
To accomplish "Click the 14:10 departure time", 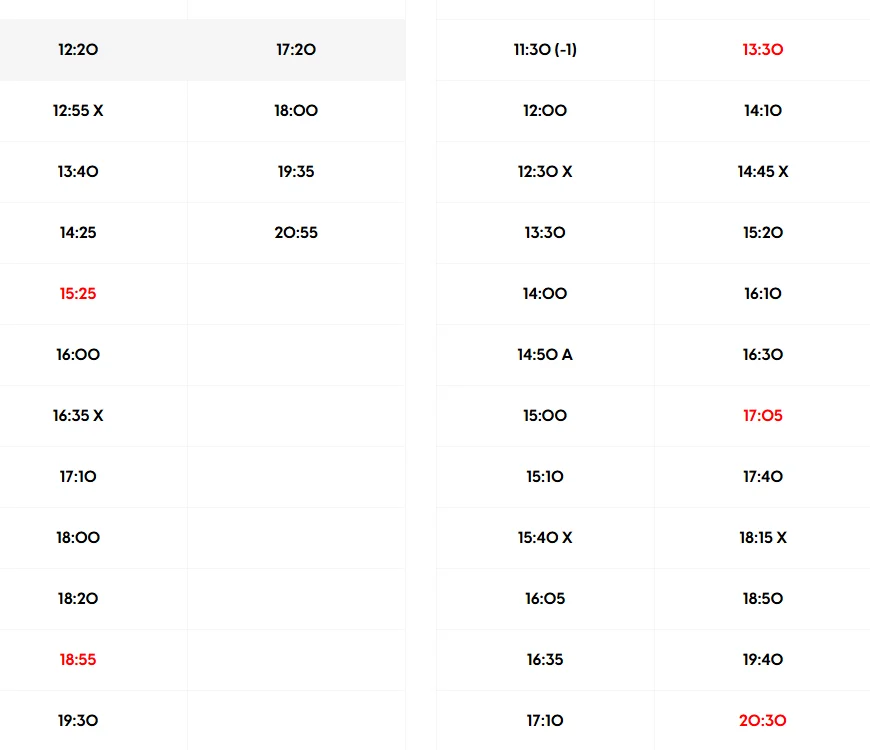I will 763,111.
